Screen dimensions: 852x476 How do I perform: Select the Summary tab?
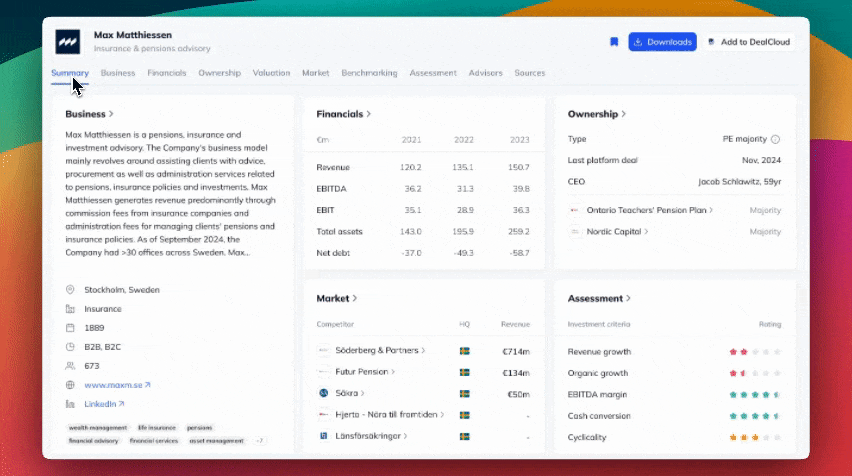pos(70,73)
